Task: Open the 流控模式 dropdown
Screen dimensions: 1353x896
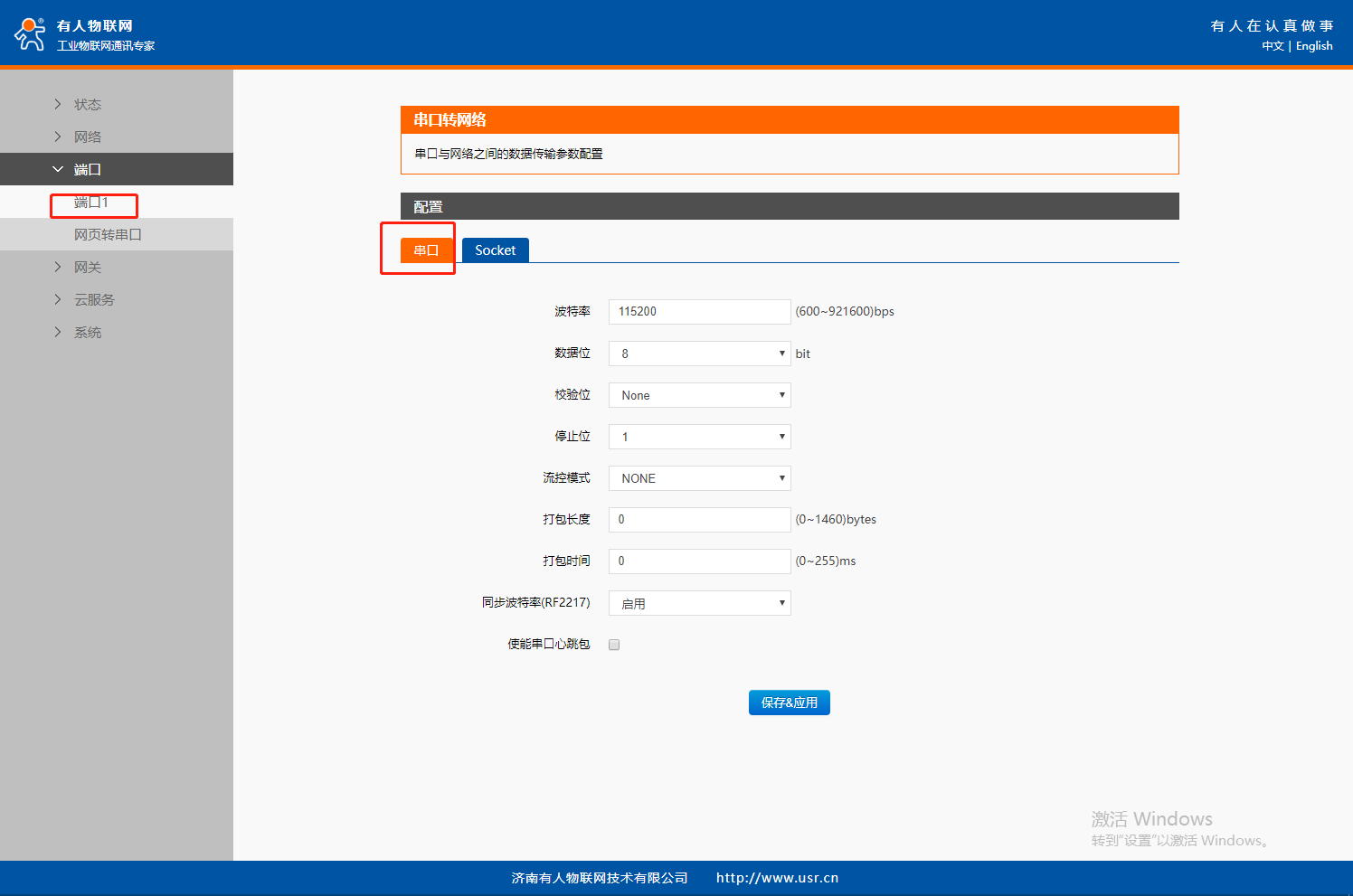Action: pos(699,478)
